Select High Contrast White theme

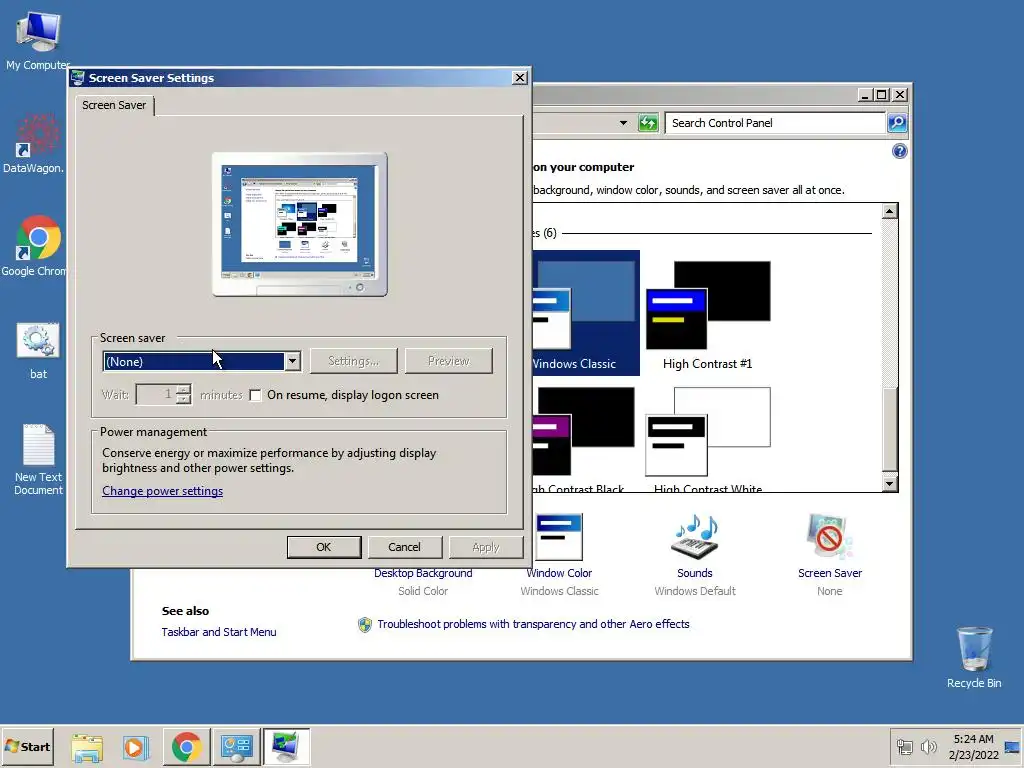(x=708, y=439)
